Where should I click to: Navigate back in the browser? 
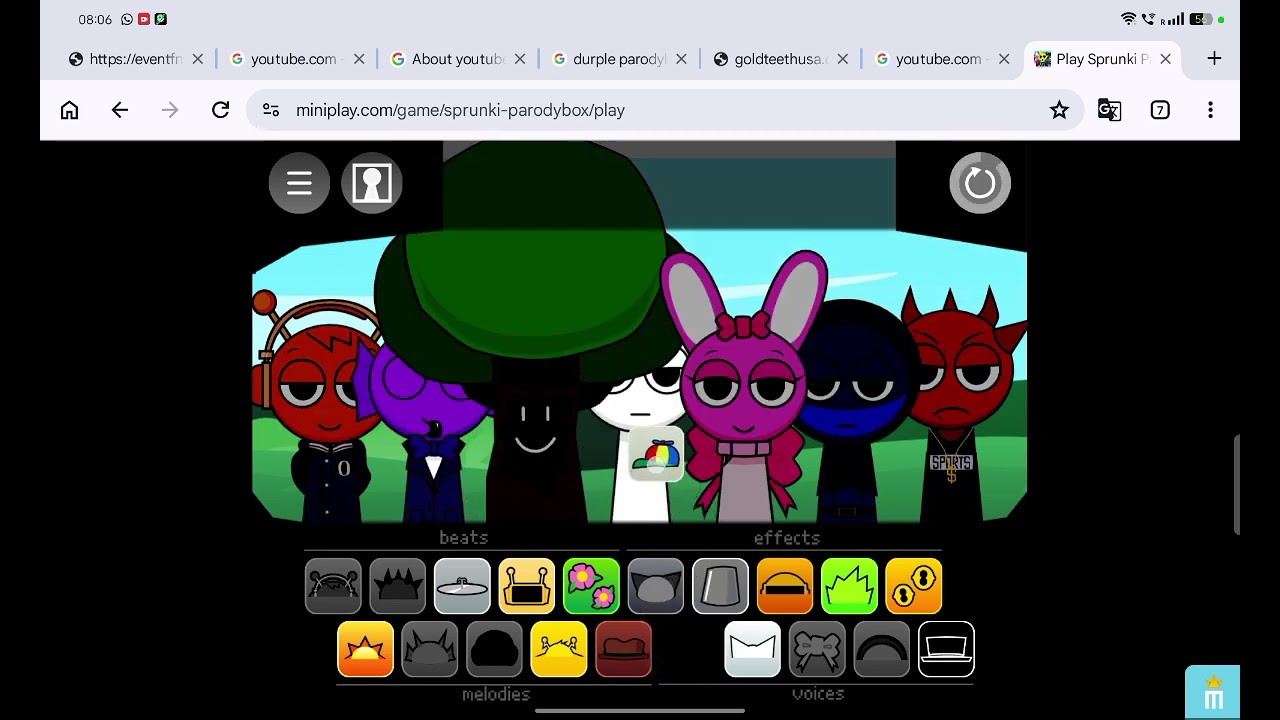[x=120, y=110]
